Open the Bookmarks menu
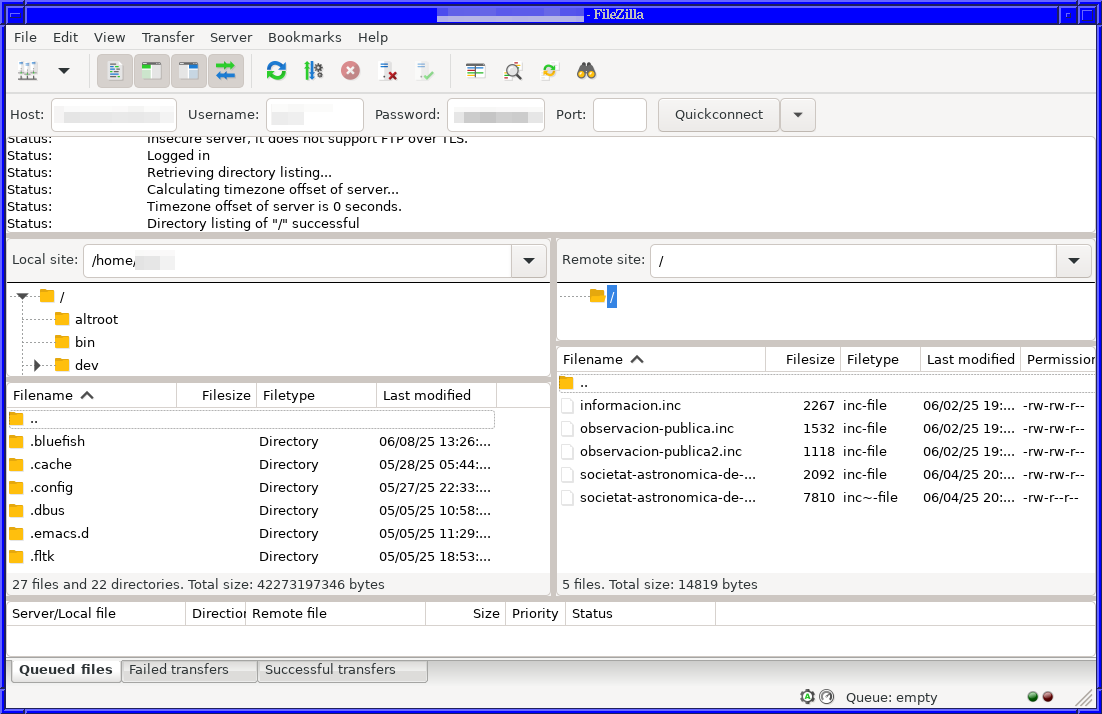This screenshot has height=714, width=1102. click(304, 37)
